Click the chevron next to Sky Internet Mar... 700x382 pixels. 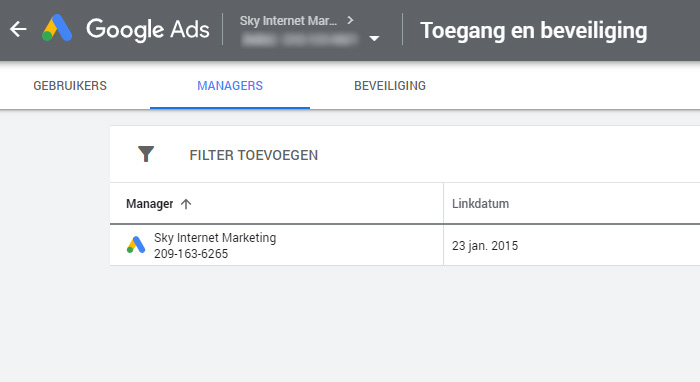click(350, 20)
